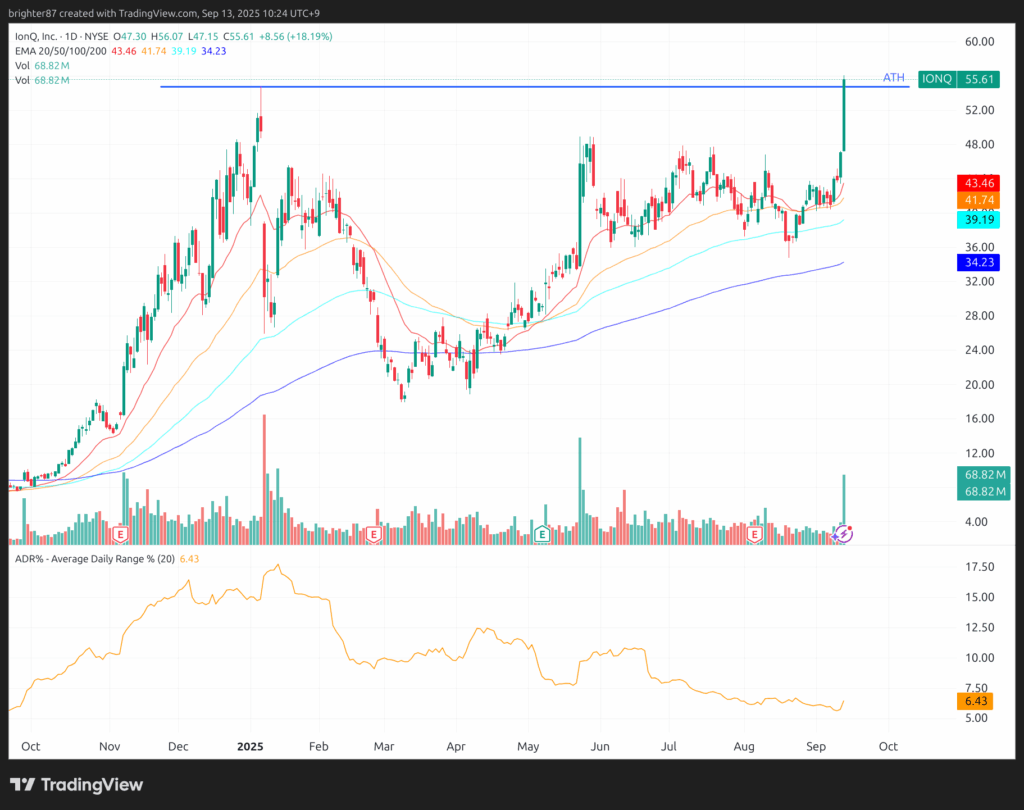The image size is (1024, 810).
Task: Open the earnings E marker near May
Action: click(x=542, y=534)
